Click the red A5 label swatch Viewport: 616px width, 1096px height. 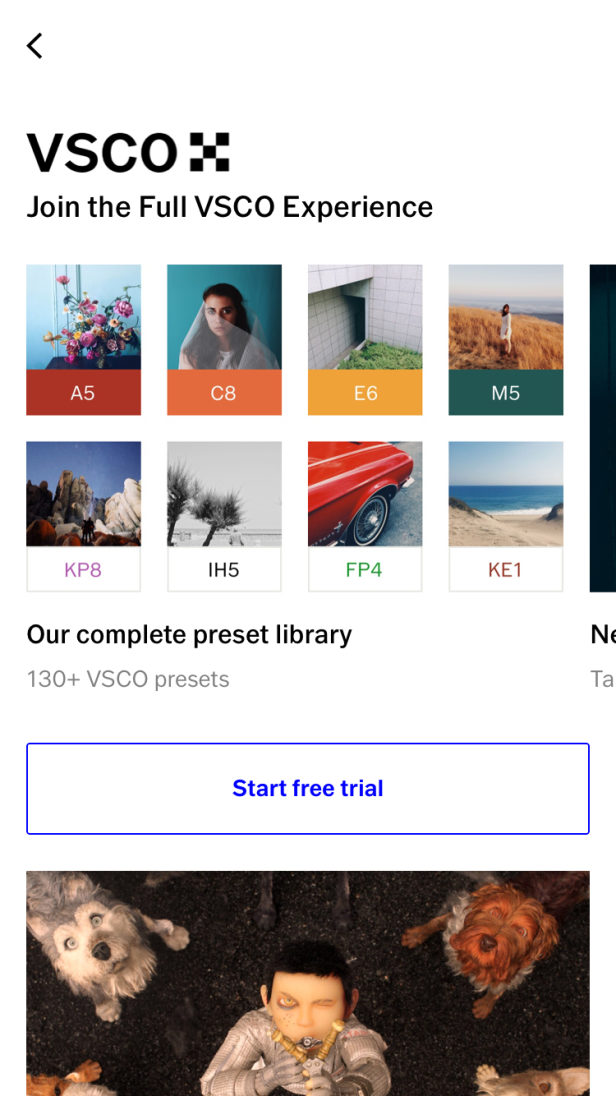pyautogui.click(x=83, y=393)
